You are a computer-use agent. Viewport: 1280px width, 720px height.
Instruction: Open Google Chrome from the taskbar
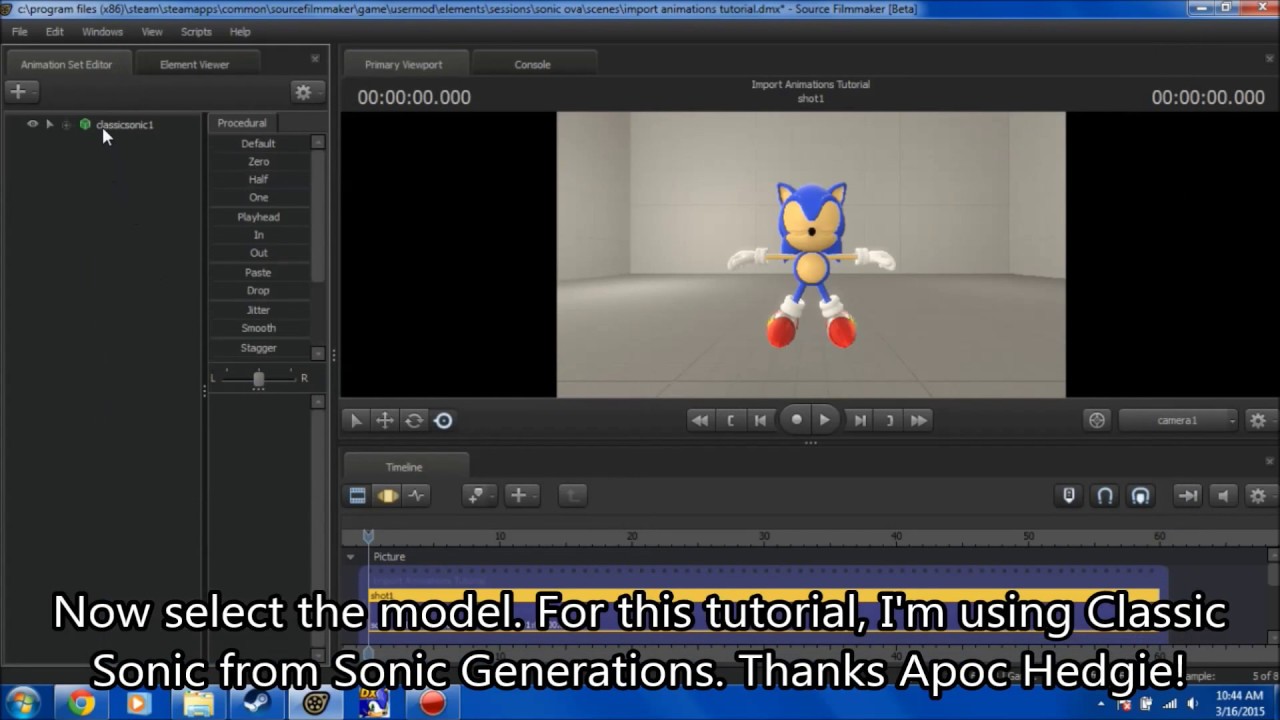(81, 703)
